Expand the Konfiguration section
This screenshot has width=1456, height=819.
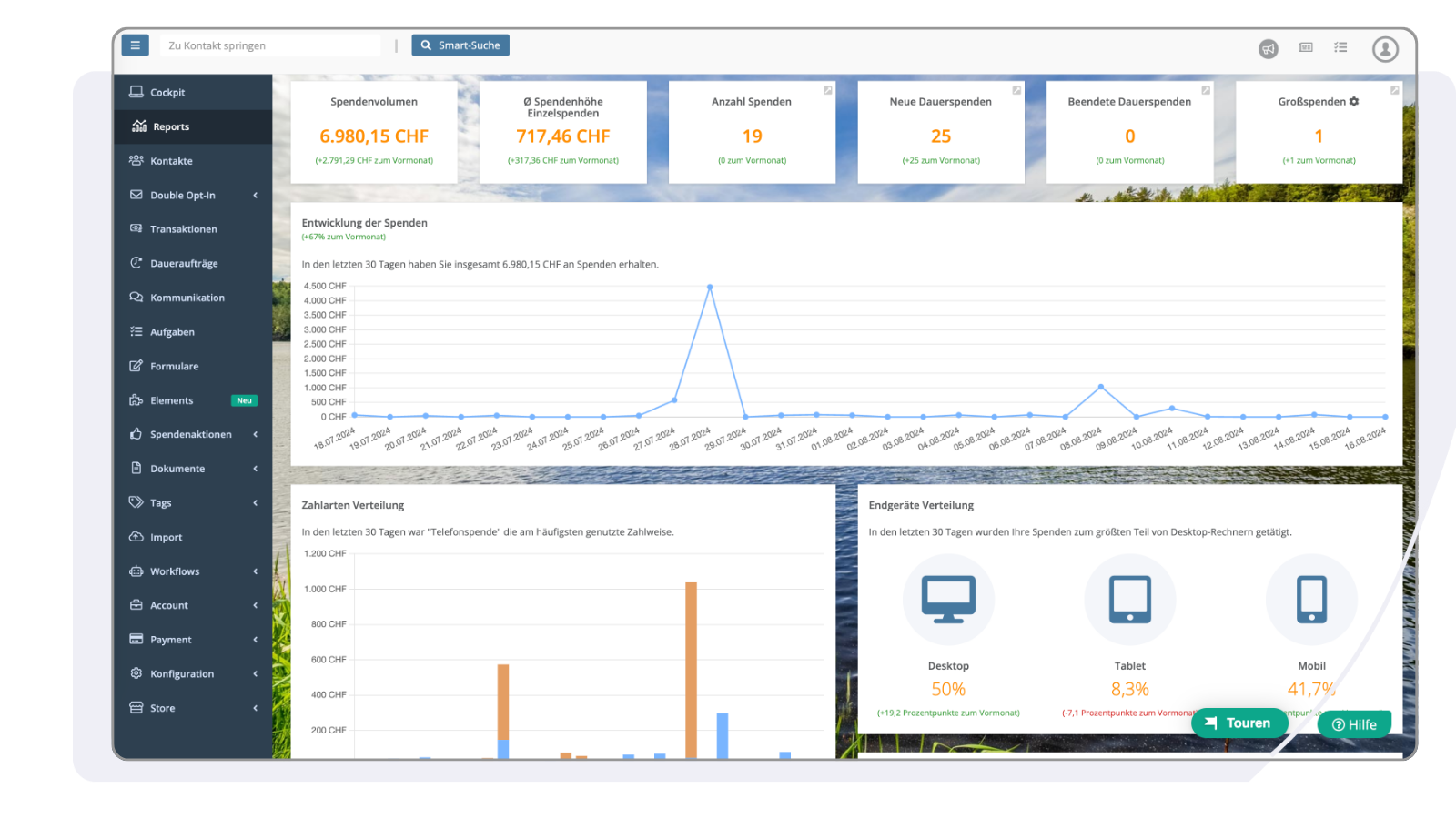[182, 673]
